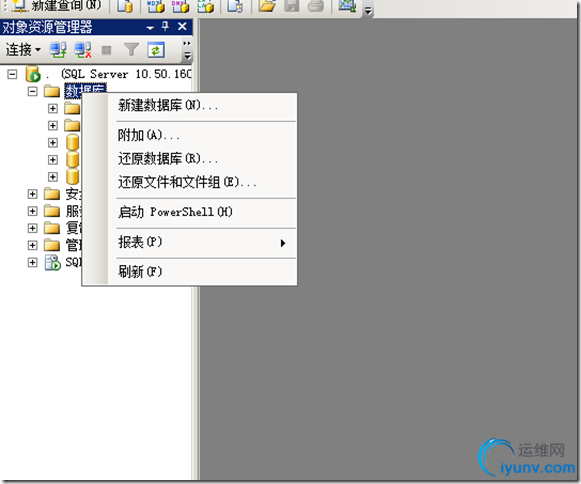
Task: Click the Stop square icon
Action: point(106,50)
